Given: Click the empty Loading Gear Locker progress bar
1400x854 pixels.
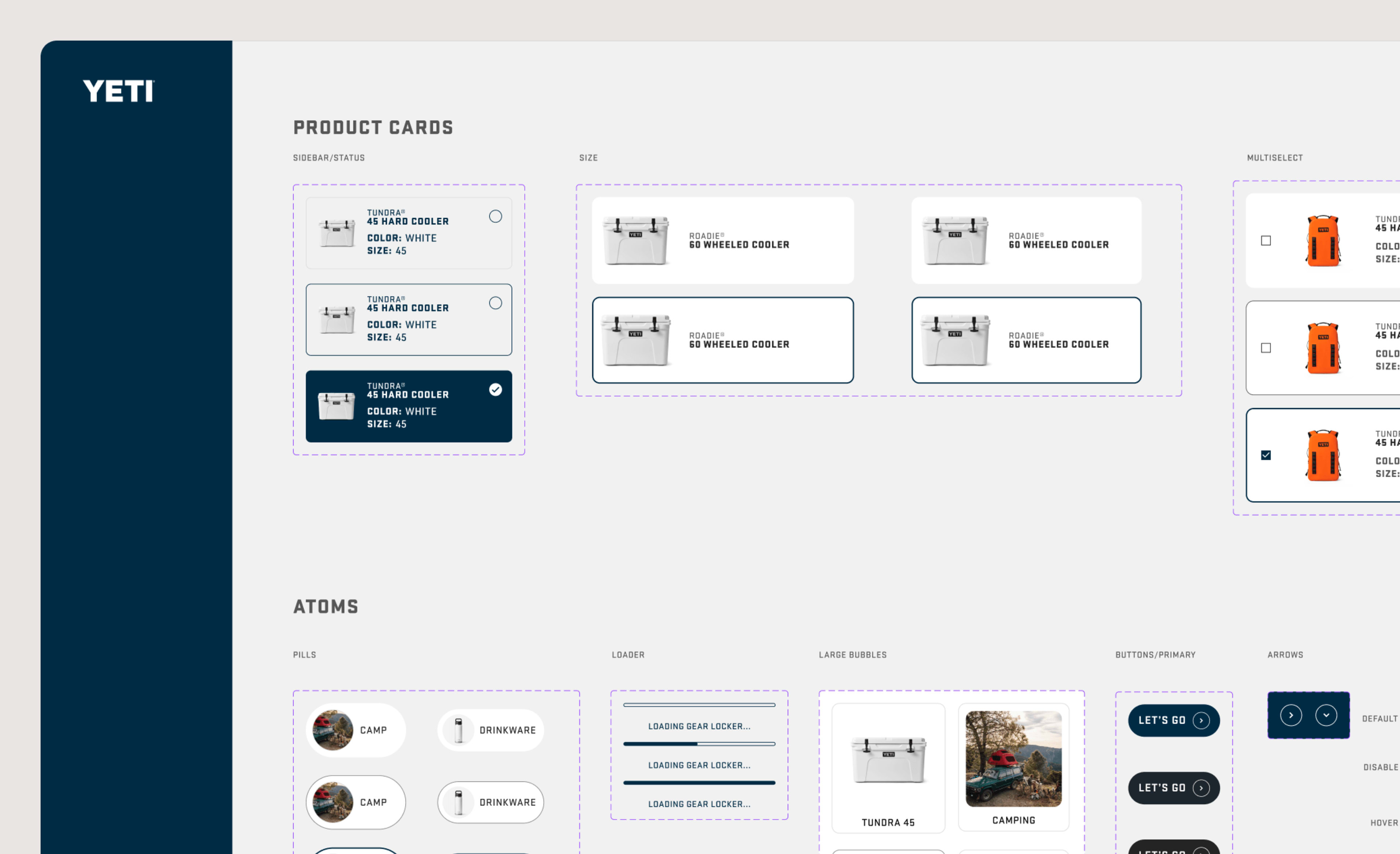Looking at the screenshot, I should point(699,705).
